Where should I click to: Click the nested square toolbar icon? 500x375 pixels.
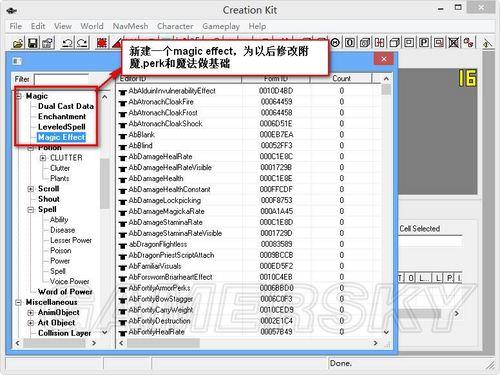(x=409, y=42)
